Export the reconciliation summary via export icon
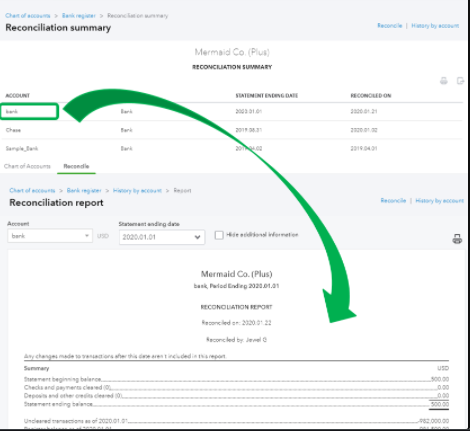Viewport: 470px width, 431px height. point(460,81)
